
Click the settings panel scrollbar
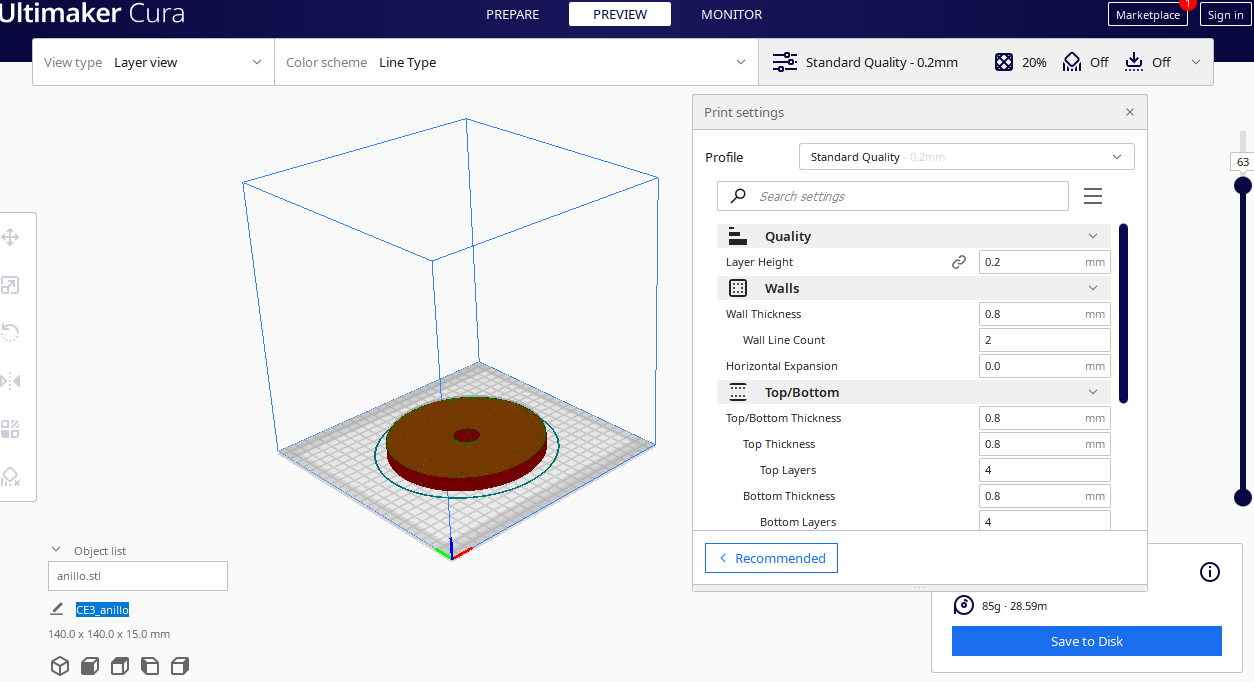coord(1123,313)
